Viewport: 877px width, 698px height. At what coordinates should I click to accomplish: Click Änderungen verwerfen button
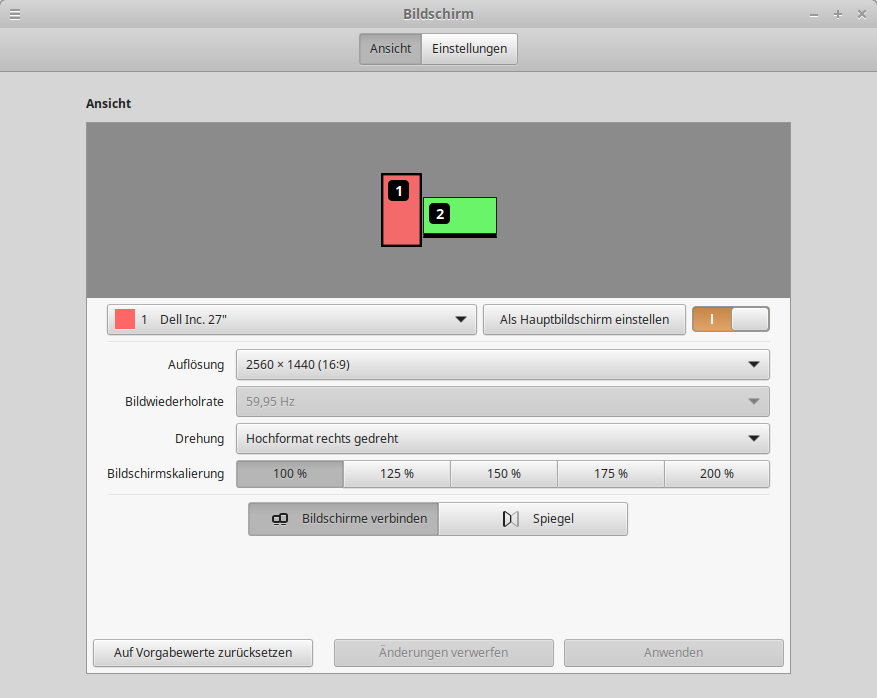pyautogui.click(x=444, y=653)
